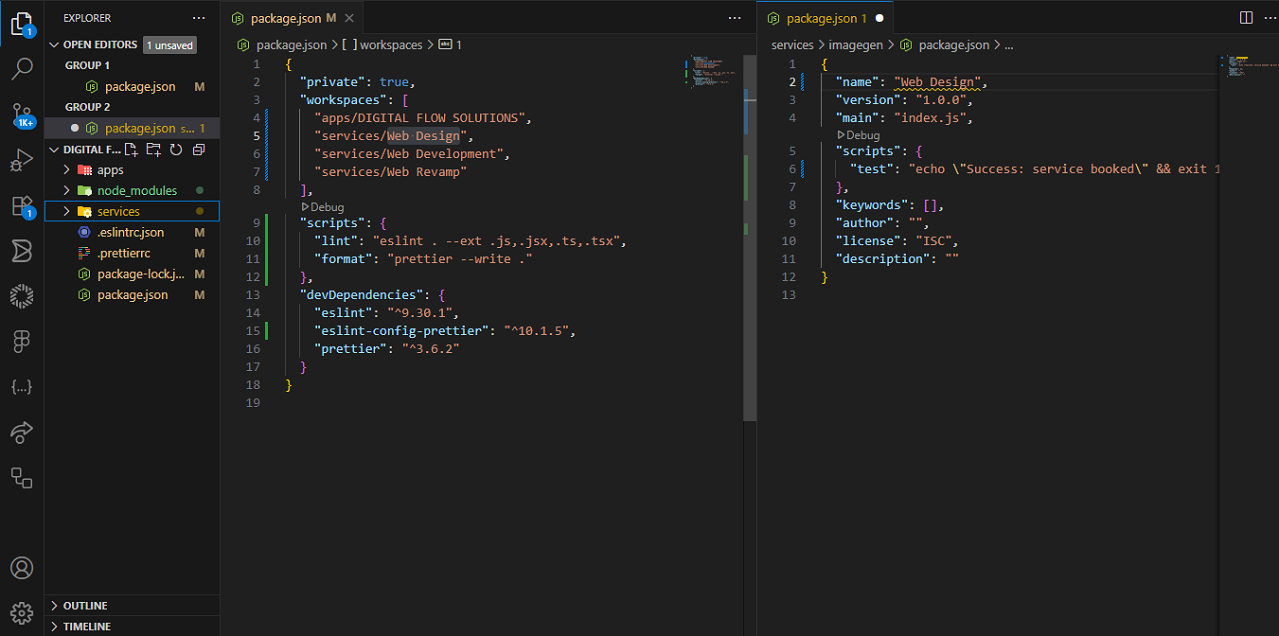Viewport: 1279px width, 636px height.
Task: Expand the services folder
Action: [118, 212]
